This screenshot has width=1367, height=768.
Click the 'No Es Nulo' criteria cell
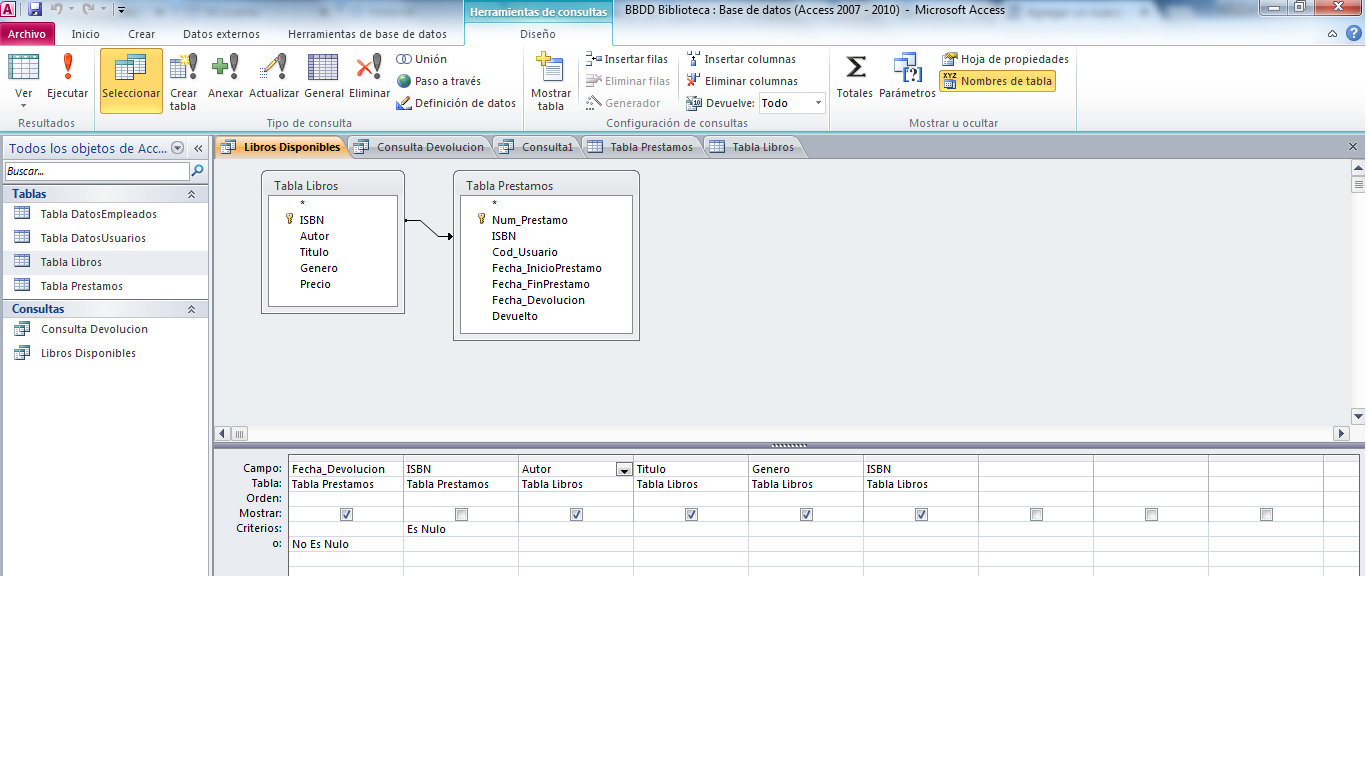pyautogui.click(x=346, y=544)
